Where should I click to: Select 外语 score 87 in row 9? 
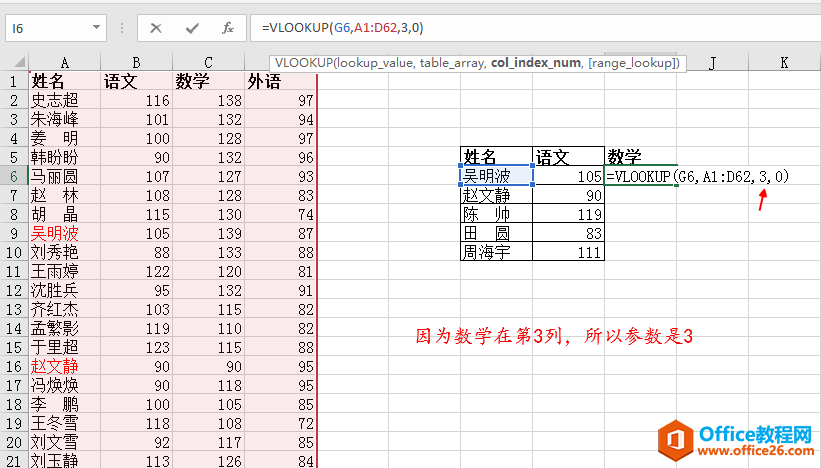click(280, 233)
